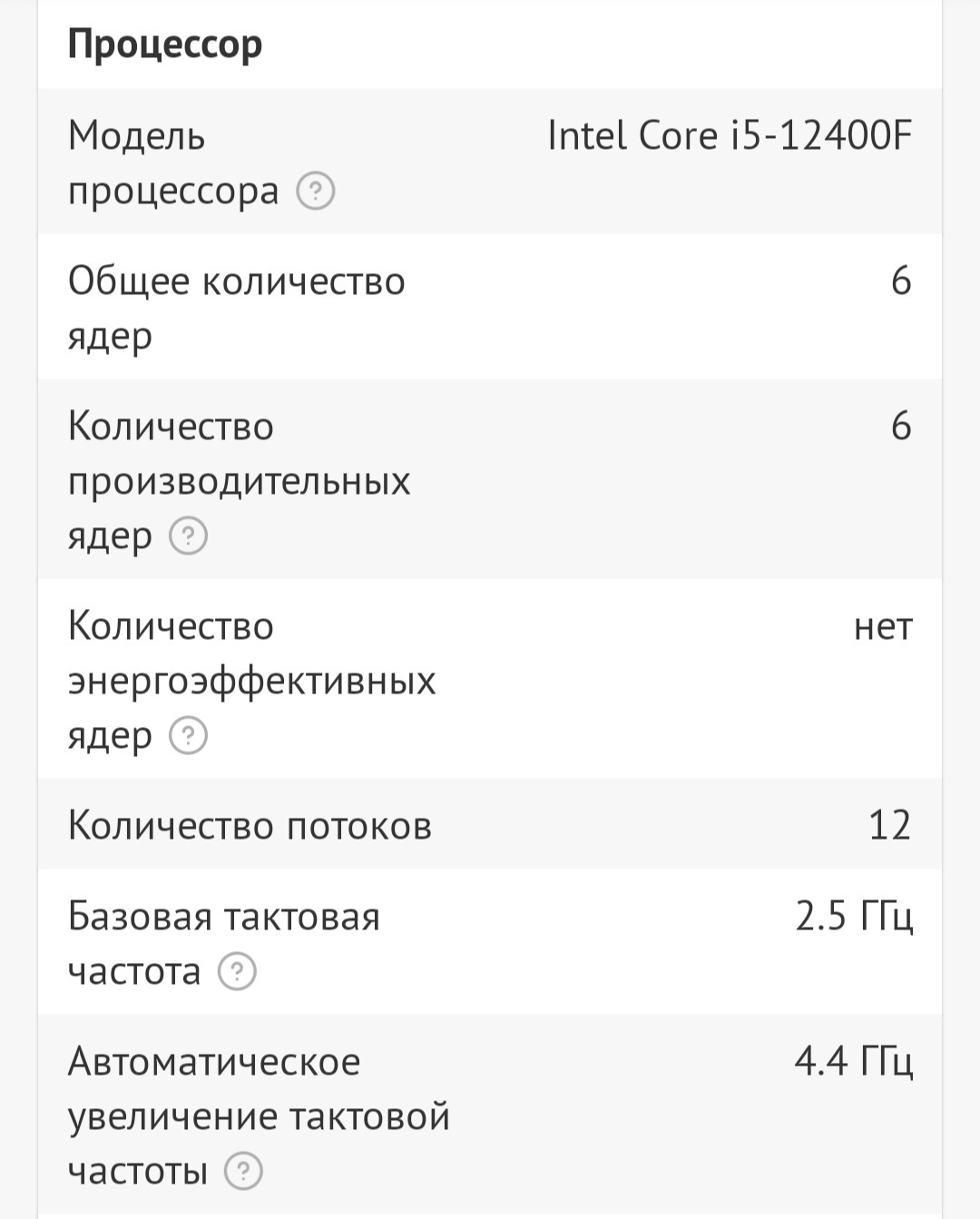Screen dimensions: 980x1219
Task: Click the thread count value 12
Action: coord(889,826)
